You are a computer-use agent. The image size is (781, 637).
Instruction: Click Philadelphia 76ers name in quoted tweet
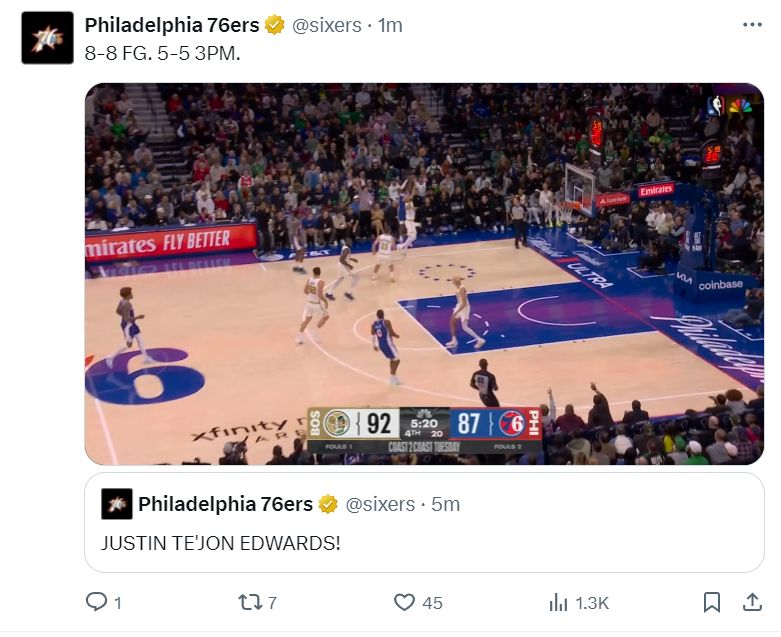(225, 504)
